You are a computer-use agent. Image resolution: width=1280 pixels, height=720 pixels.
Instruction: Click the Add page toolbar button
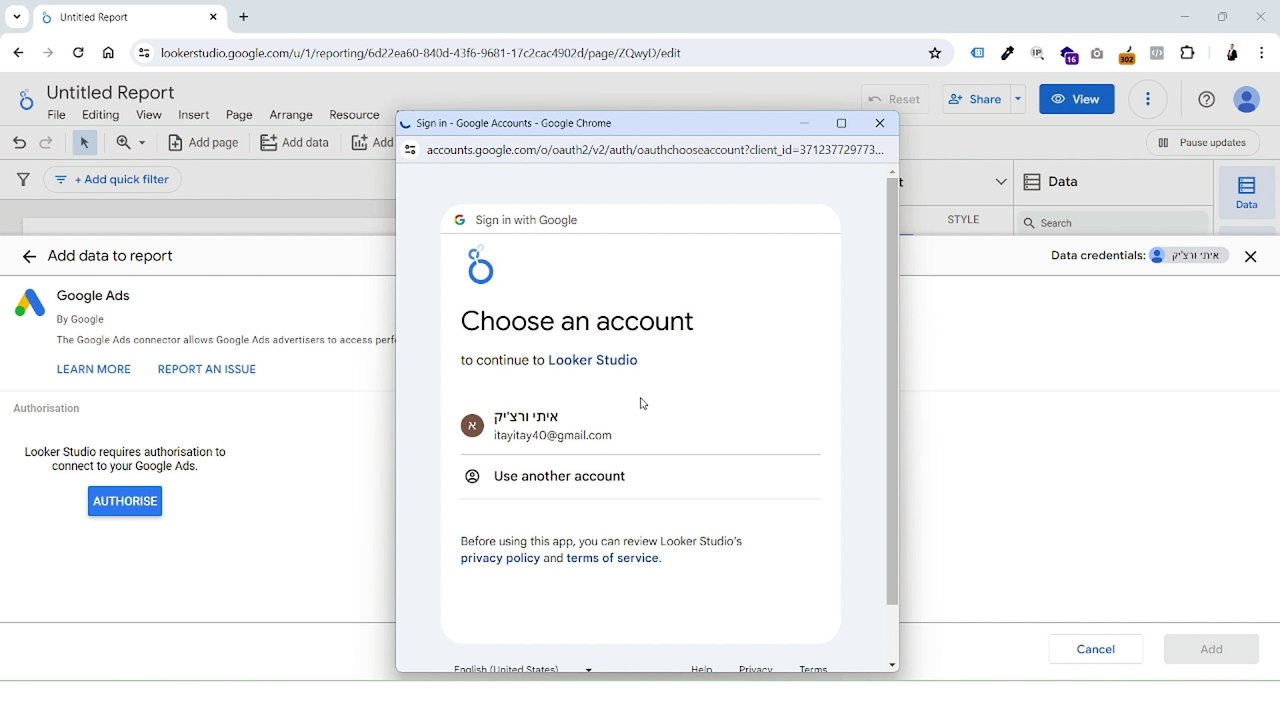click(x=203, y=143)
